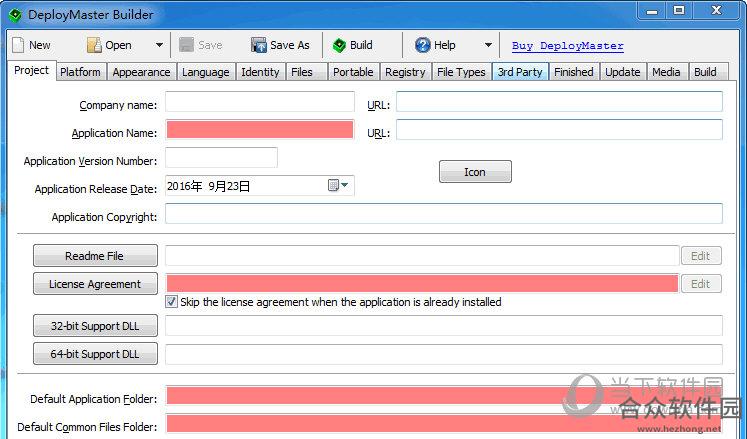The width and height of the screenshot is (747, 439).
Task: Click the blue Help question icon
Action: pyautogui.click(x=423, y=45)
